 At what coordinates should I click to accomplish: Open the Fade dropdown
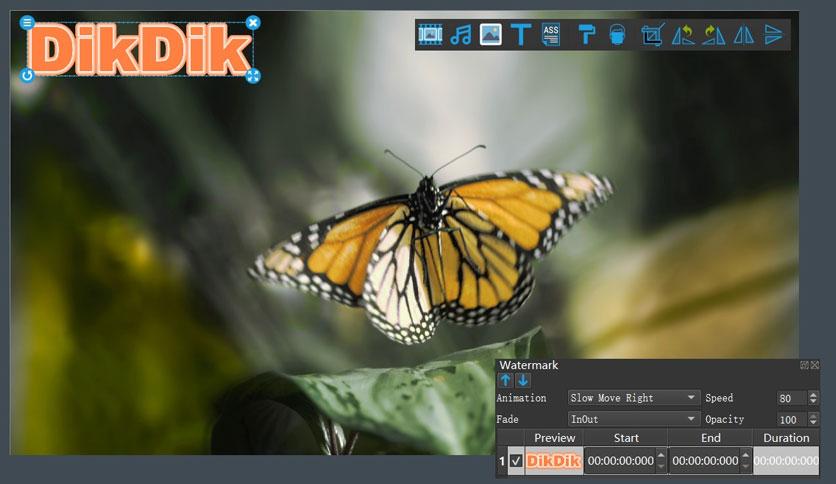click(633, 419)
